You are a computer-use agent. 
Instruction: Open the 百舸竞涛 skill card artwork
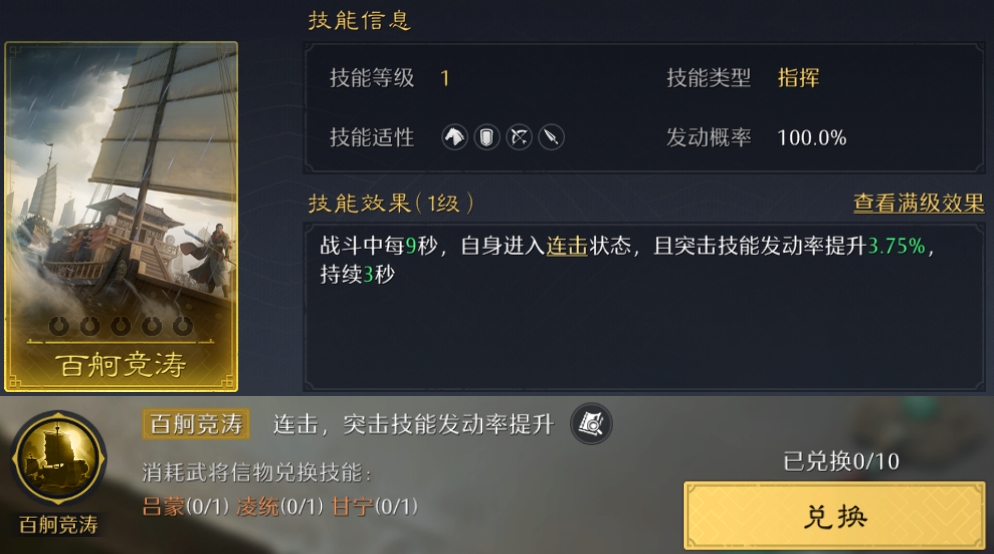pos(121,217)
